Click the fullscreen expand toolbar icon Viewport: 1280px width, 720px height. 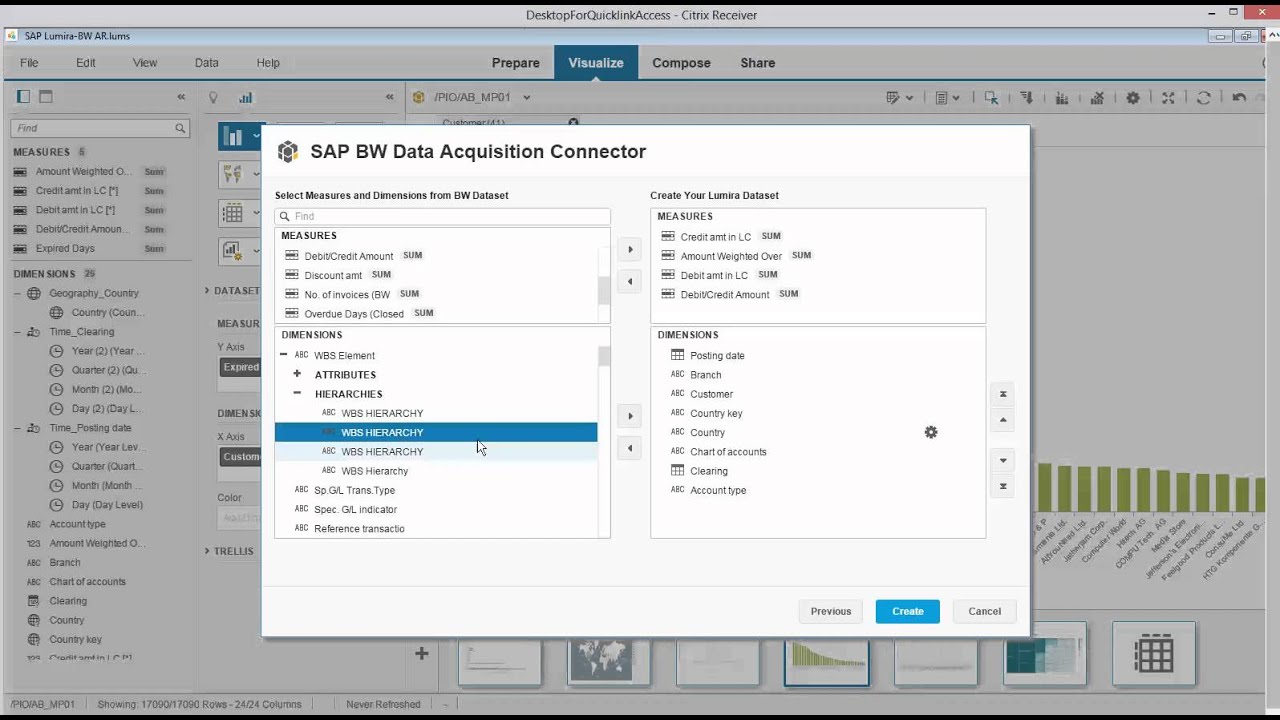pyautogui.click(x=1168, y=98)
